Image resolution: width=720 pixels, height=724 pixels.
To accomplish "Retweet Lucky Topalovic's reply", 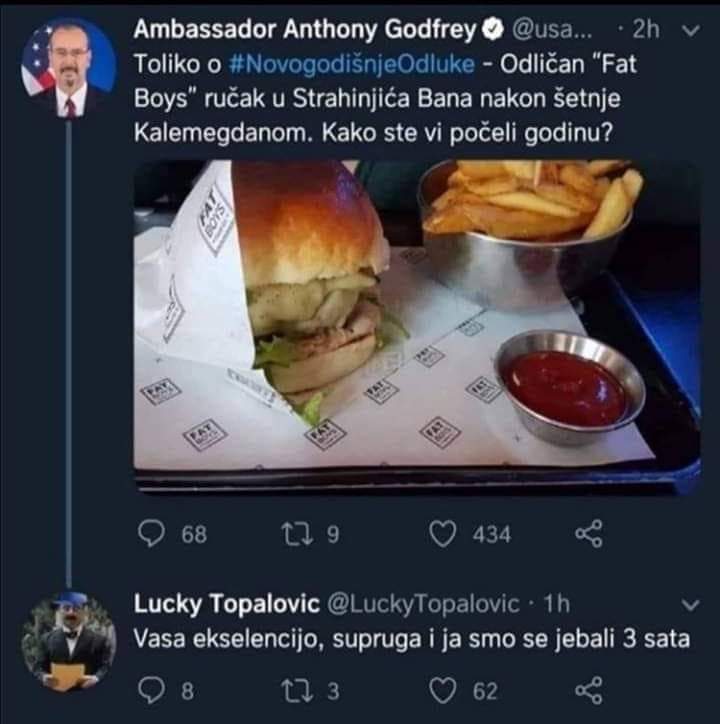I will click(x=296, y=691).
